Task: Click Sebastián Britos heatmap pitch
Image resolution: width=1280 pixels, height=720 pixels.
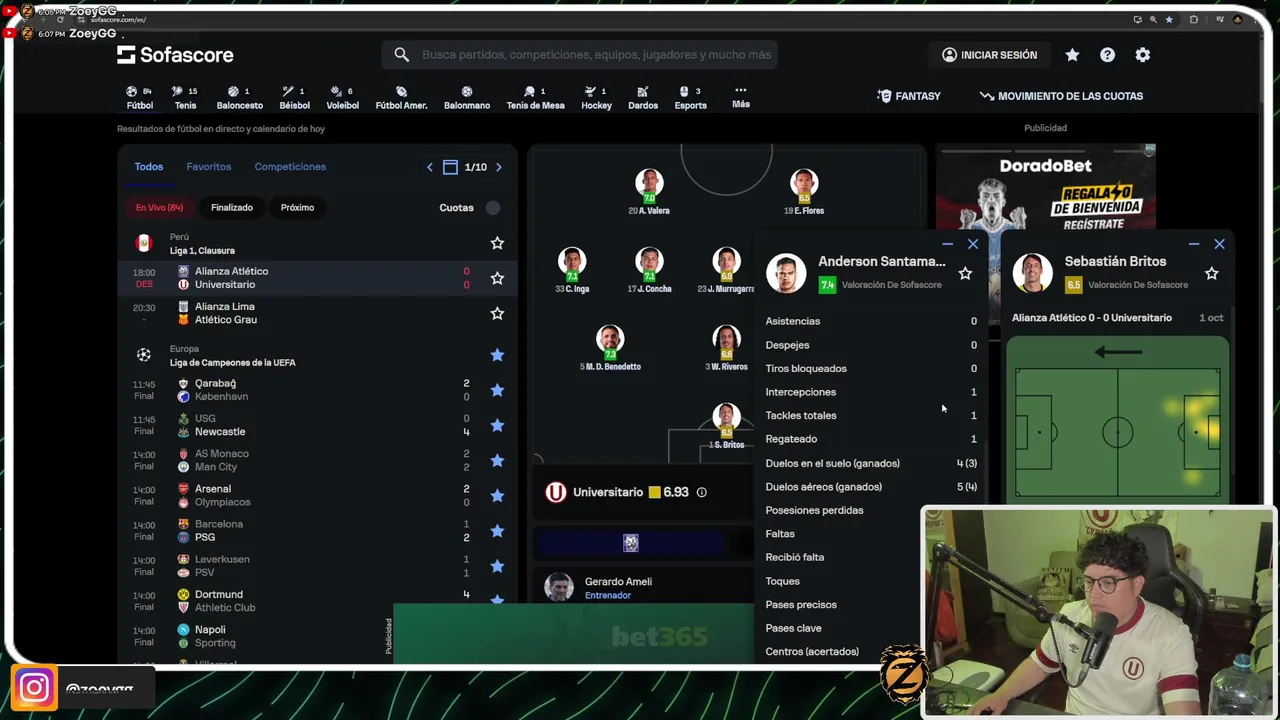Action: 1118,432
